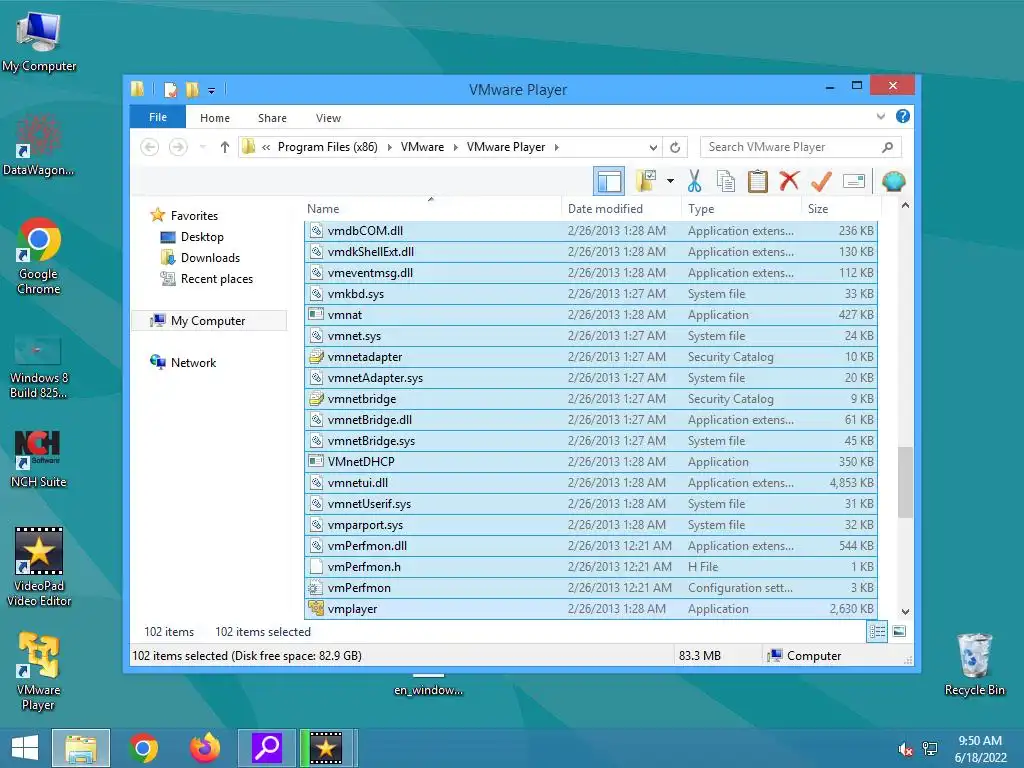This screenshot has height=768, width=1024.
Task: Show hidden breadcrumb path chevrons
Action: click(x=266, y=148)
